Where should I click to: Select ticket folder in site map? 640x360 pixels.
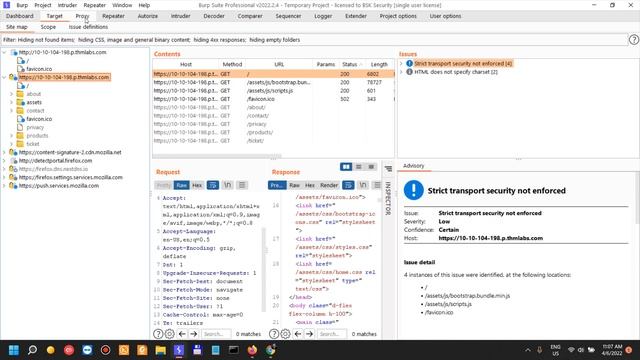pos(33,144)
